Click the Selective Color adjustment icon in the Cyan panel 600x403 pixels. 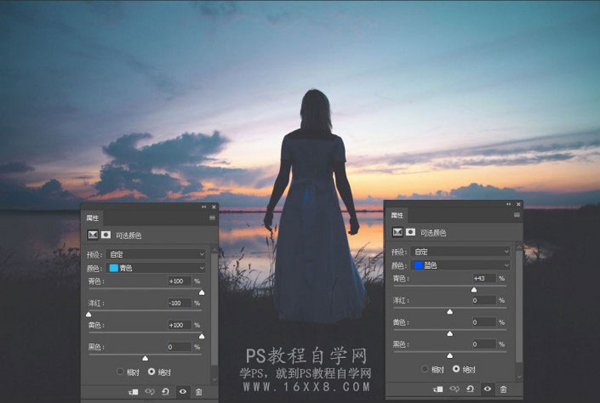click(93, 235)
